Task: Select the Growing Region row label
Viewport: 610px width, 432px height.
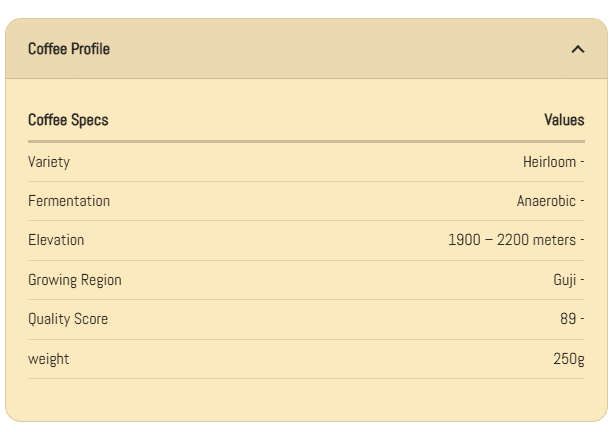Action: tap(75, 280)
